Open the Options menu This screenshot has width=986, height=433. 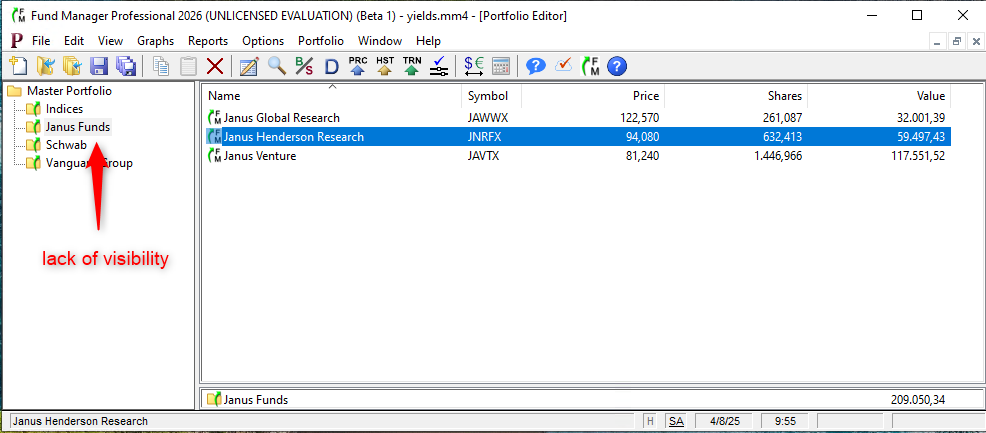(x=263, y=41)
